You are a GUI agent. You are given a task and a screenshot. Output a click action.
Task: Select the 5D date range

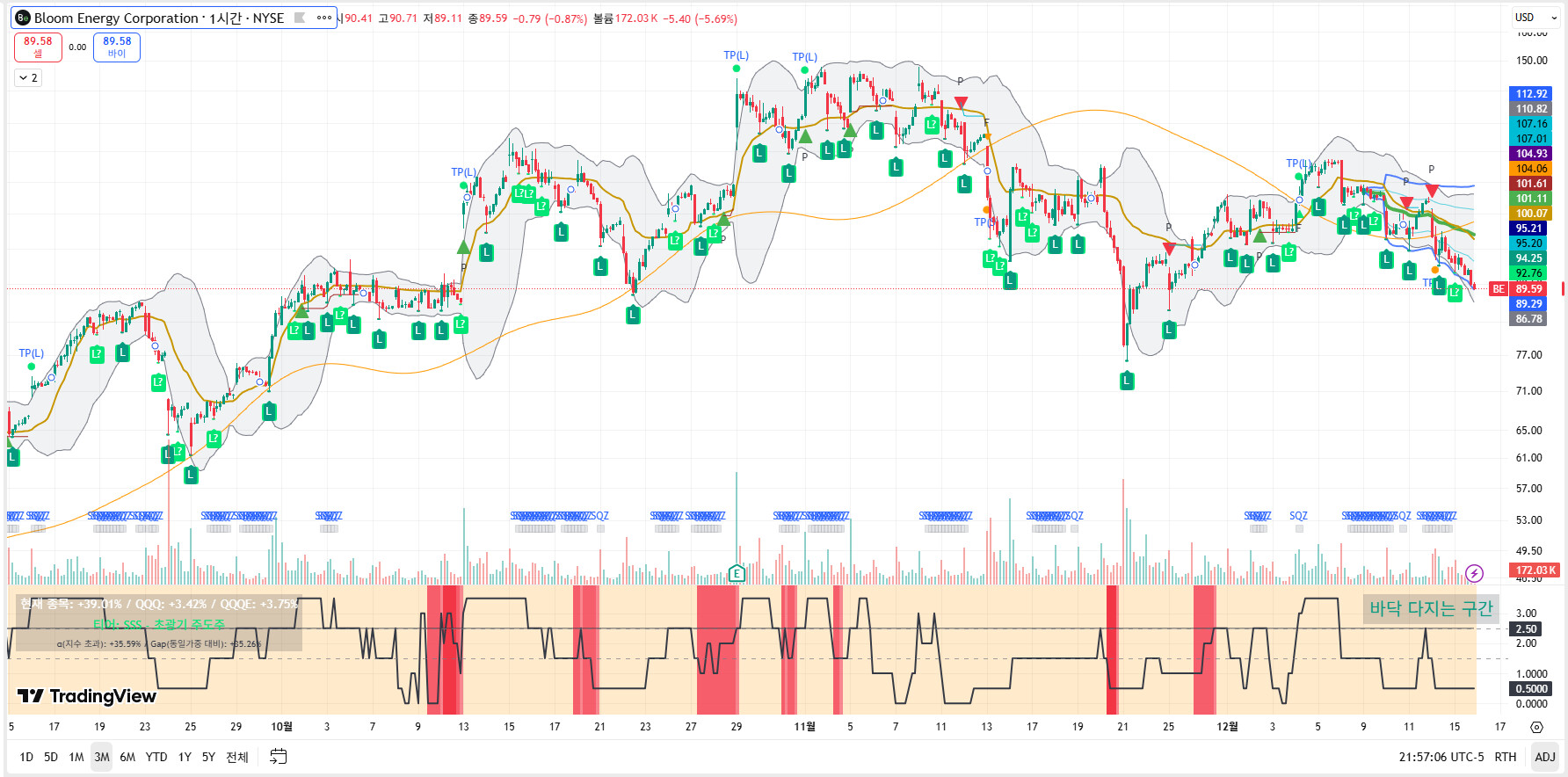51,757
